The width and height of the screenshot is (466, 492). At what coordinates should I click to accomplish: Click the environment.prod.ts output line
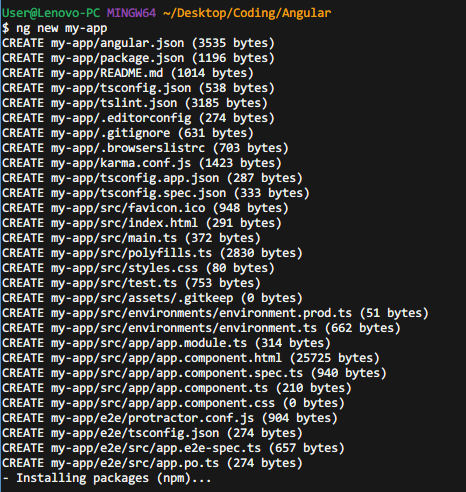click(x=215, y=313)
